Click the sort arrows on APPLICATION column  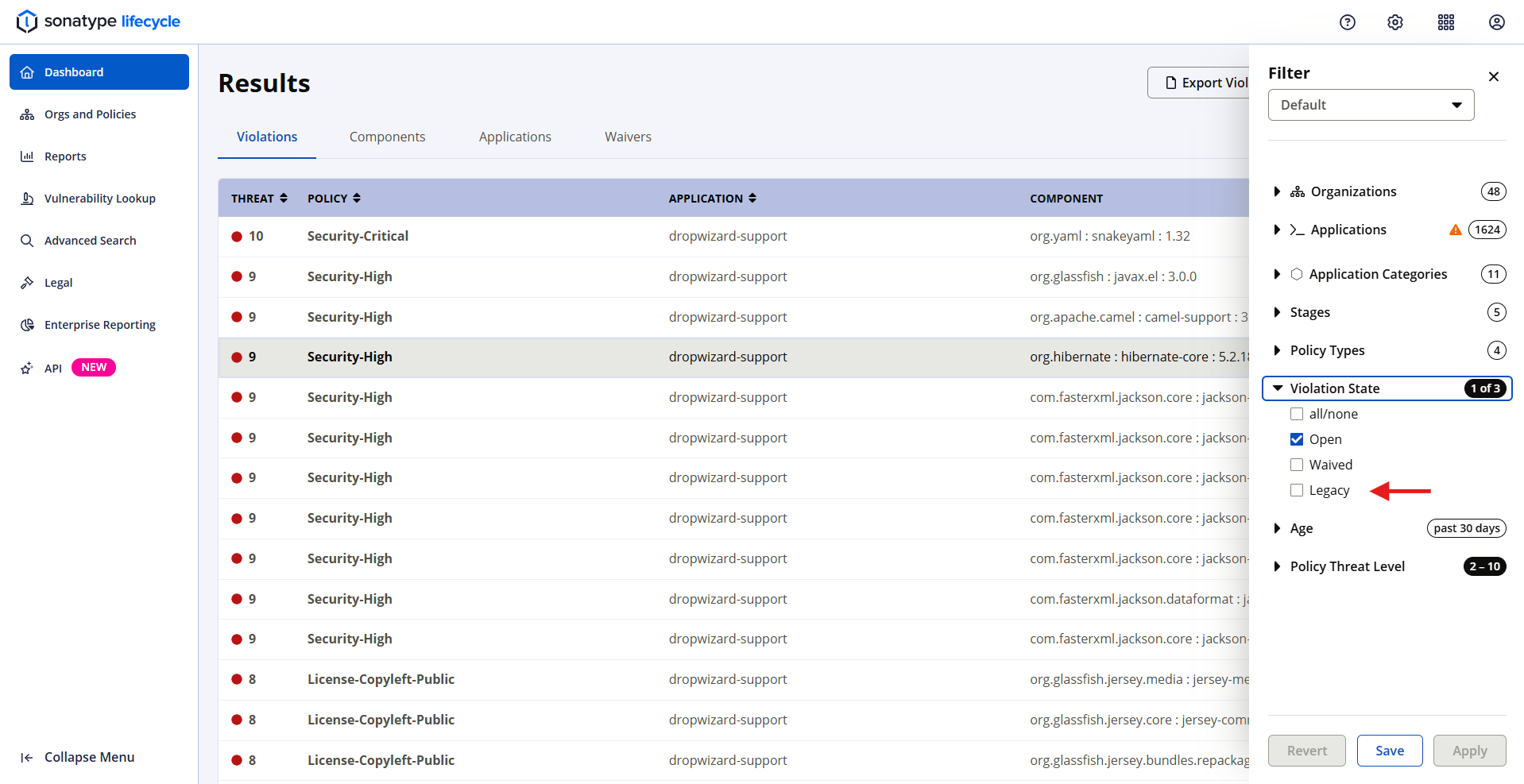tap(752, 199)
